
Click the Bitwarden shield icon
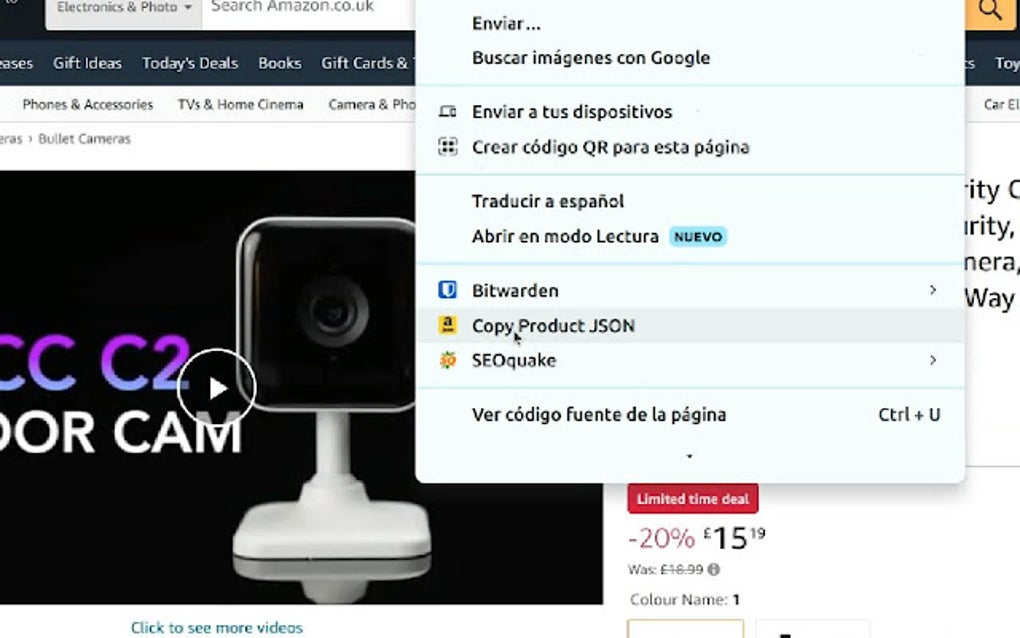coord(448,289)
